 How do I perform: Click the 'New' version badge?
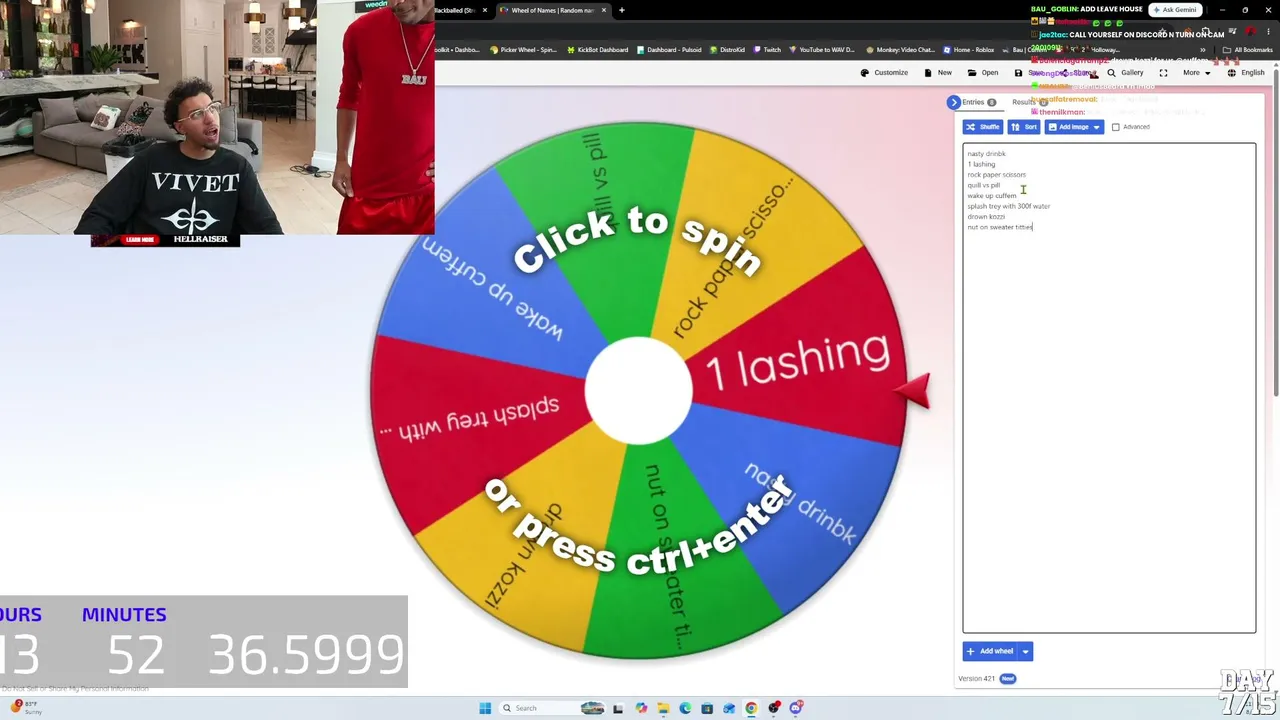pos(1007,679)
